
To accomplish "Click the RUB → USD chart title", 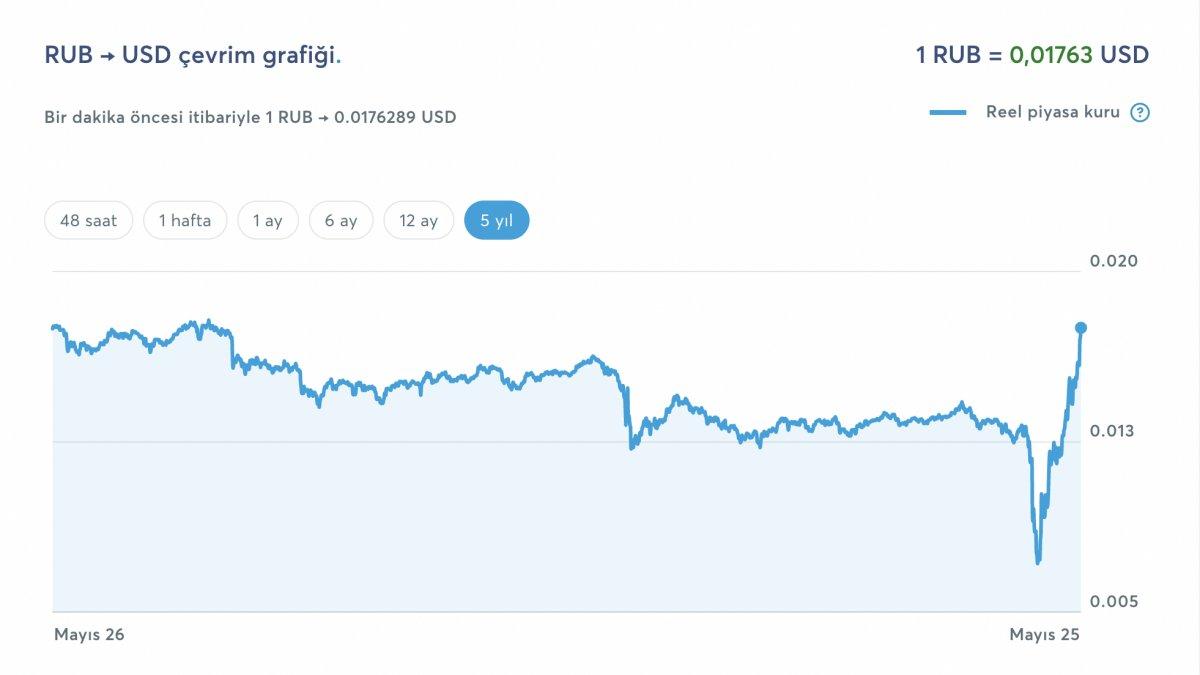I will pos(193,56).
